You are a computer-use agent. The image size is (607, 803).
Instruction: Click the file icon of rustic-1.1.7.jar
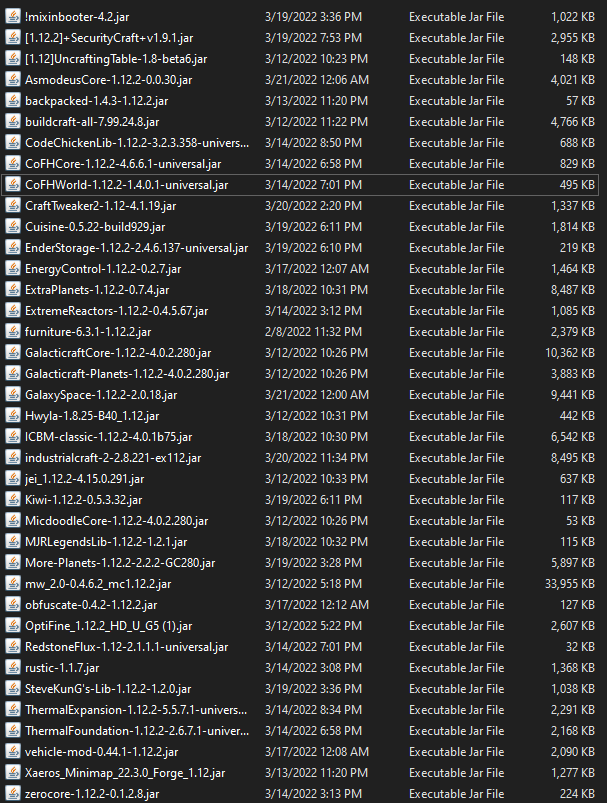point(13,667)
